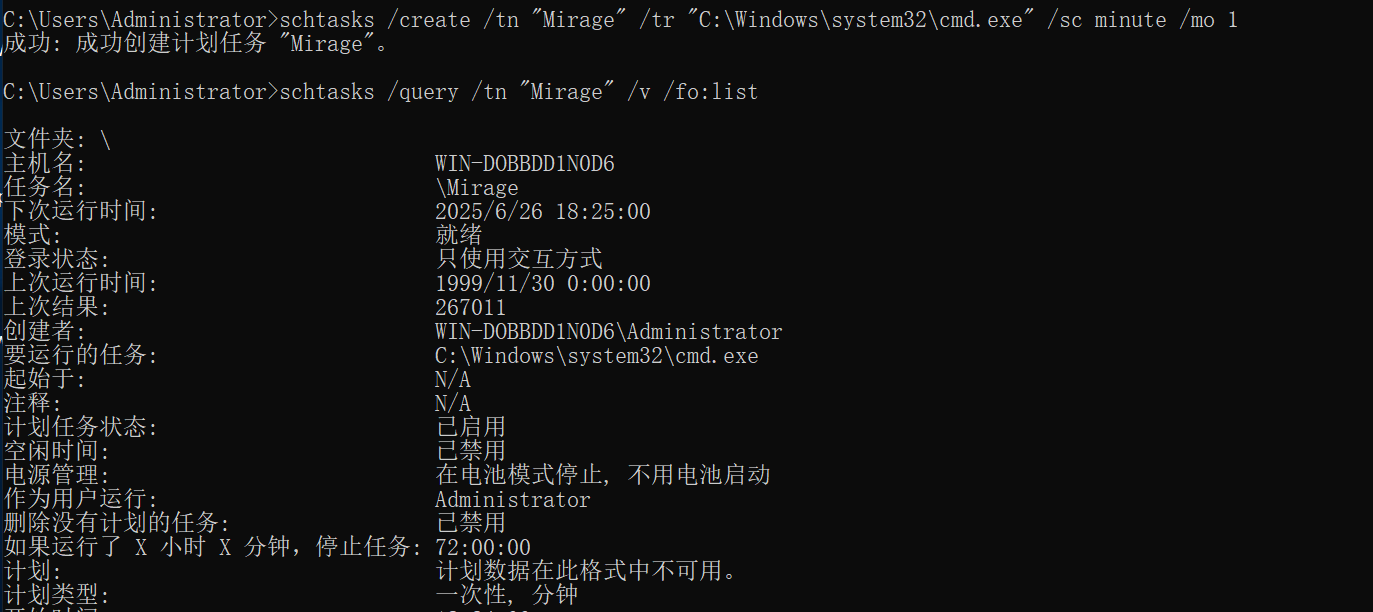Click the success message for creating Mirage
The height and width of the screenshot is (612, 1373).
[x=196, y=44]
